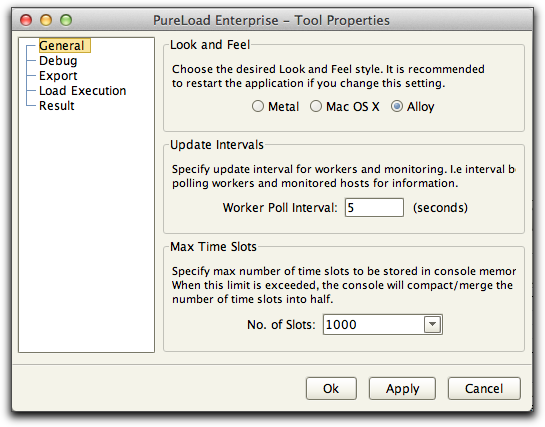
Task: Select the Metal look and feel radio button
Action: click(x=258, y=106)
